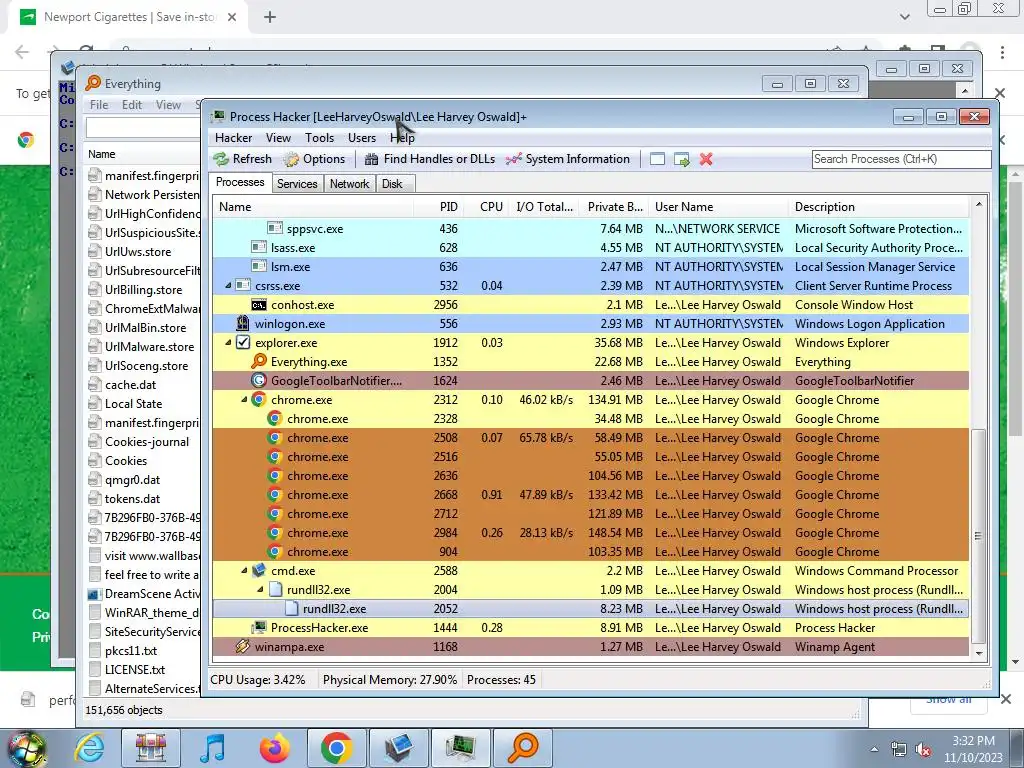Select the conhost.exe process icon
Viewport: 1024px width, 768px height.
click(259, 304)
